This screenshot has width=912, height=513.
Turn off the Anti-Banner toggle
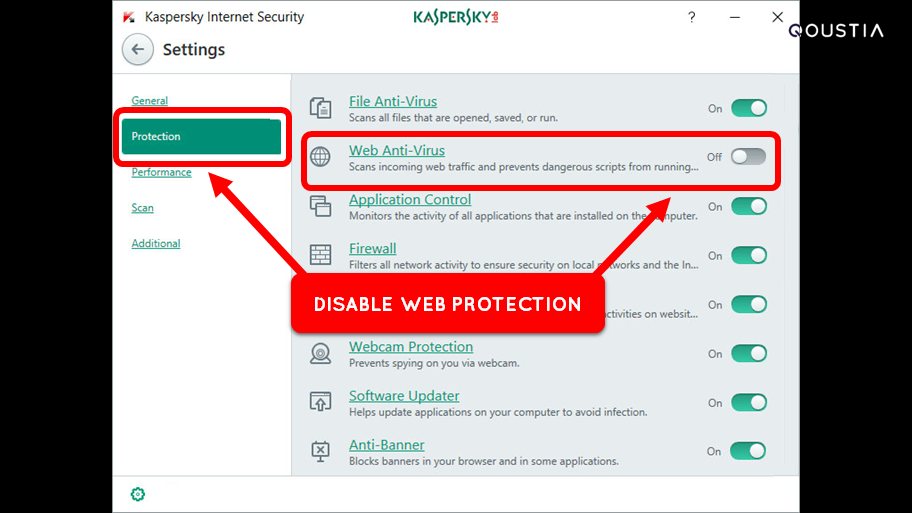point(748,451)
